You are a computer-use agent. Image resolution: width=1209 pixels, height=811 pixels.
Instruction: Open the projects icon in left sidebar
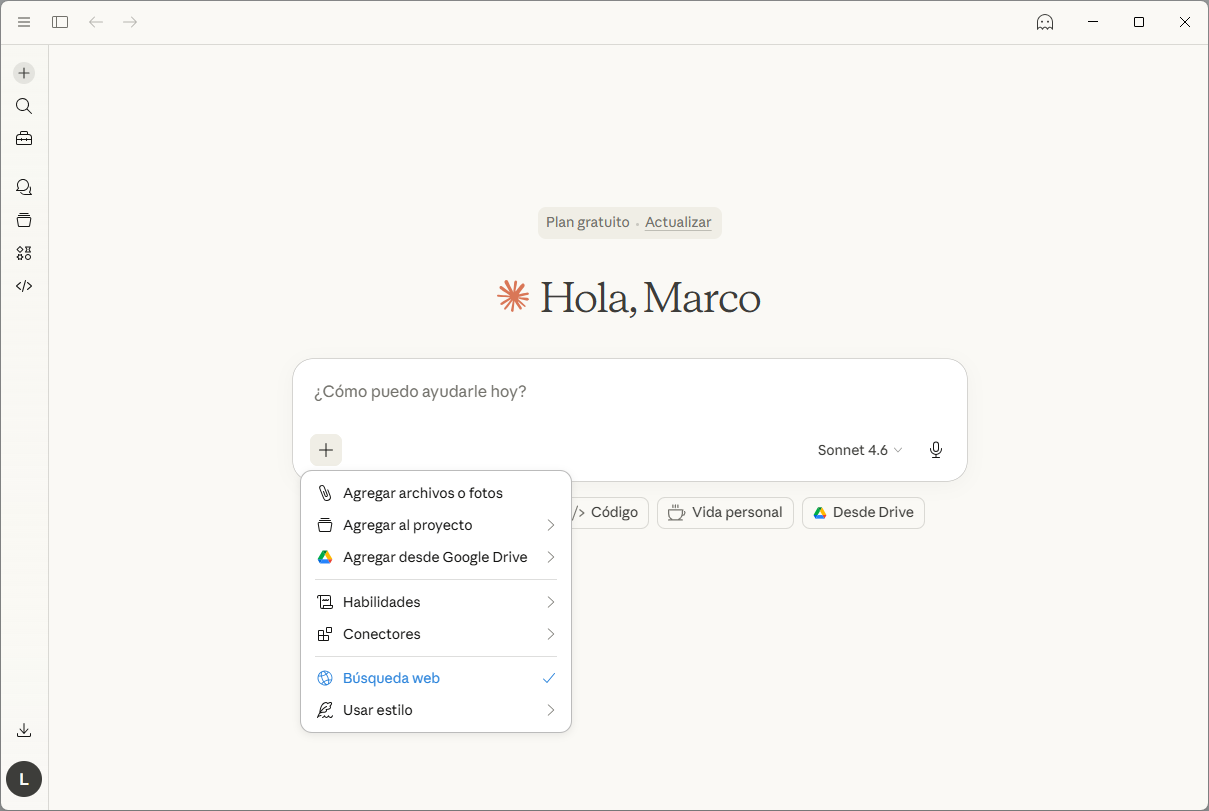click(x=24, y=220)
